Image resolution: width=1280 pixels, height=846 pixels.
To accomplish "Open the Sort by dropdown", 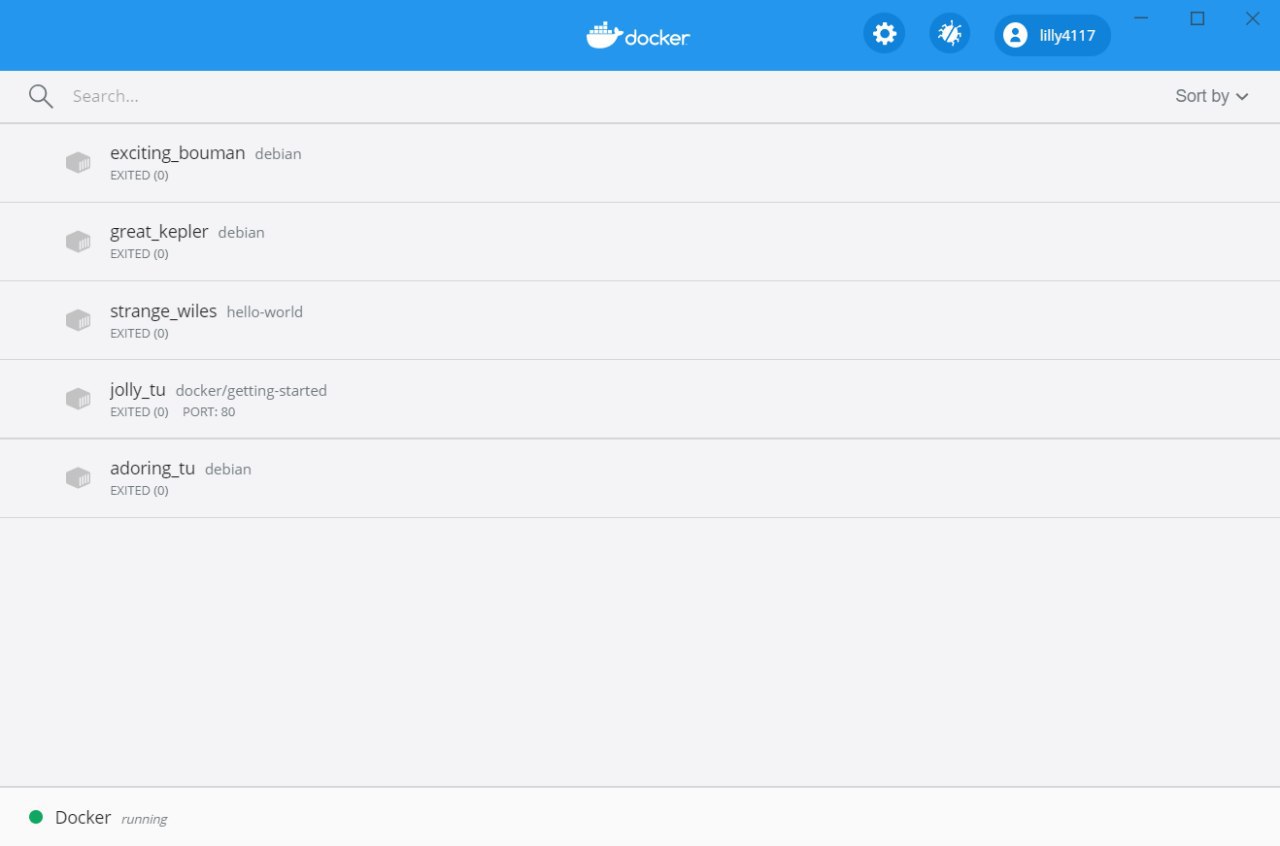I will (1212, 96).
